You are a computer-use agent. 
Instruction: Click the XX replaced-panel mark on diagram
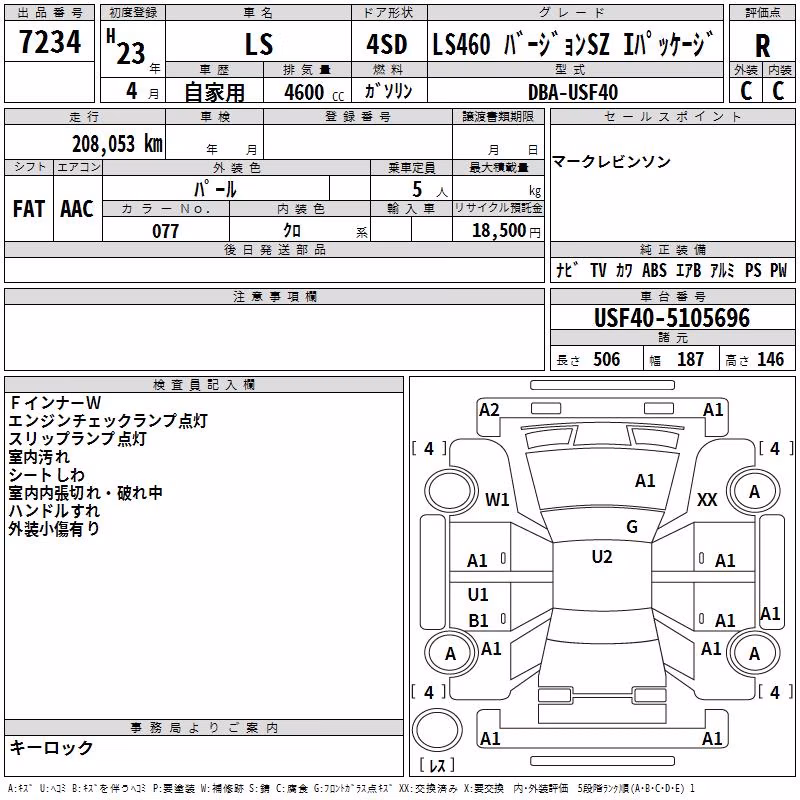(707, 500)
